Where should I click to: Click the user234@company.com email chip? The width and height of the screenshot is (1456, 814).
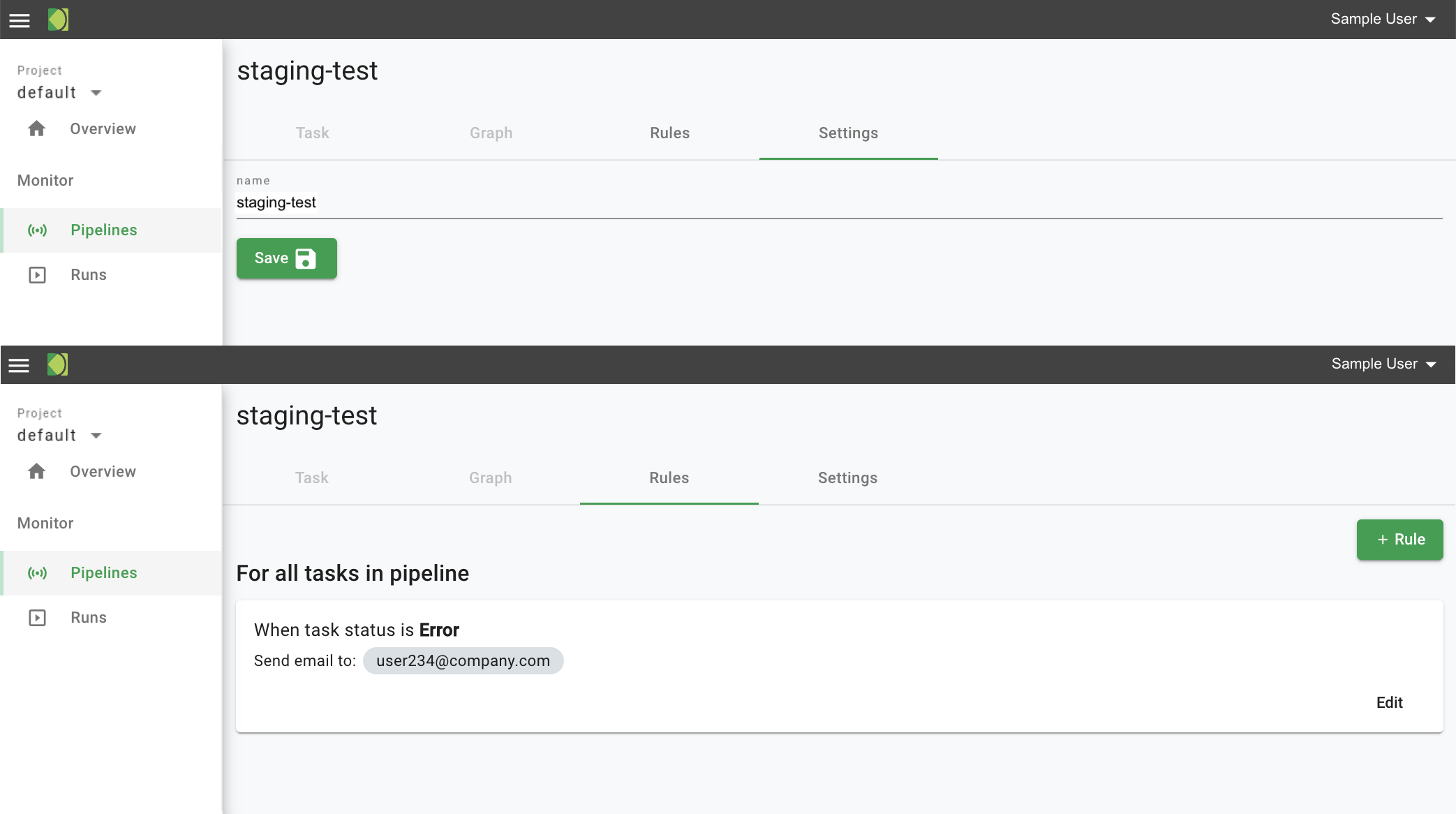point(463,661)
